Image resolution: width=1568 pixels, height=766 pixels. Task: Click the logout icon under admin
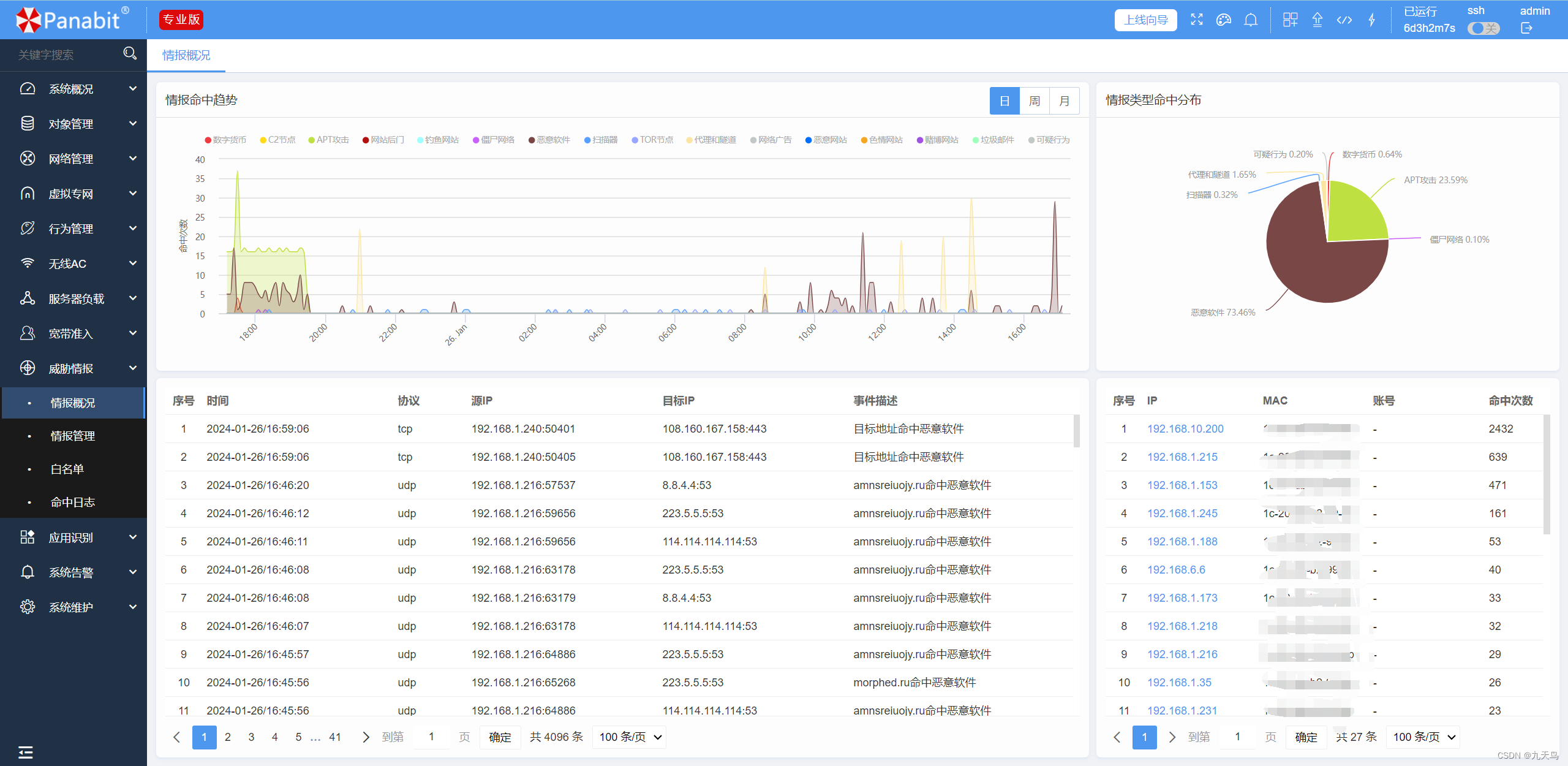[1526, 28]
